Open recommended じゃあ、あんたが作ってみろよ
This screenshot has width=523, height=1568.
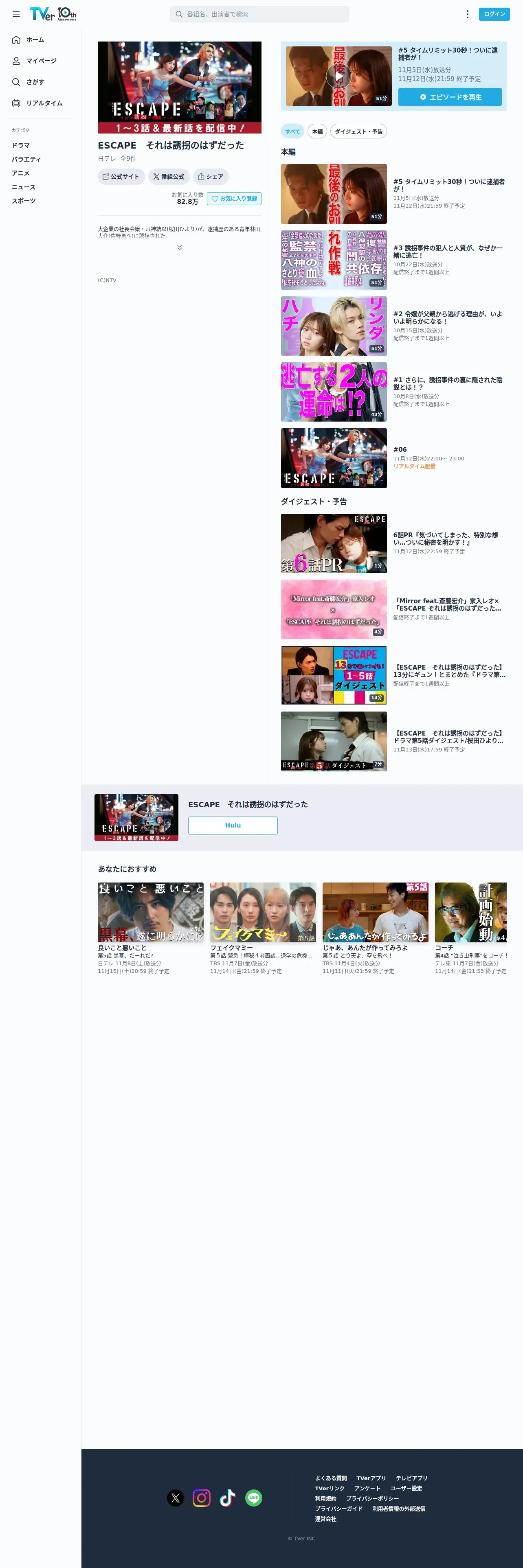point(376,928)
